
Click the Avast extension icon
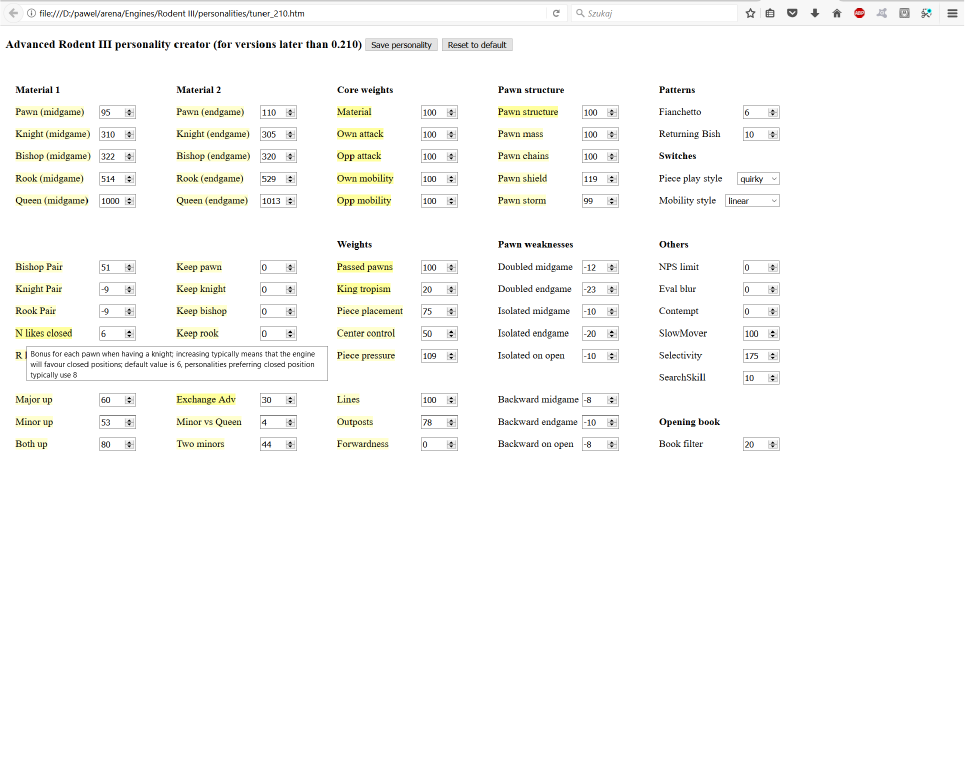click(882, 13)
